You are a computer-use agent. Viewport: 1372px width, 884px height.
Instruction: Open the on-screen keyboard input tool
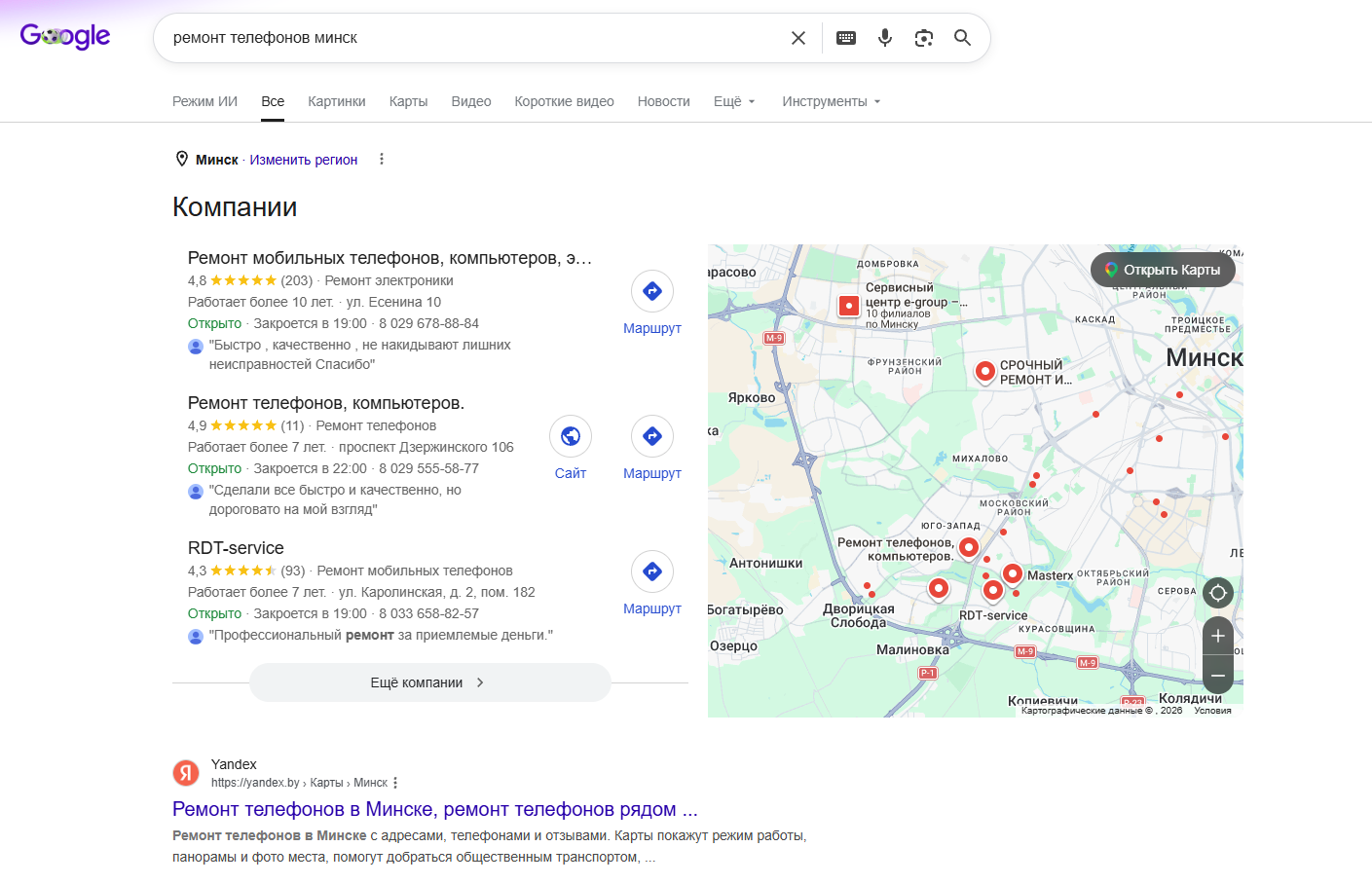pyautogui.click(x=846, y=38)
